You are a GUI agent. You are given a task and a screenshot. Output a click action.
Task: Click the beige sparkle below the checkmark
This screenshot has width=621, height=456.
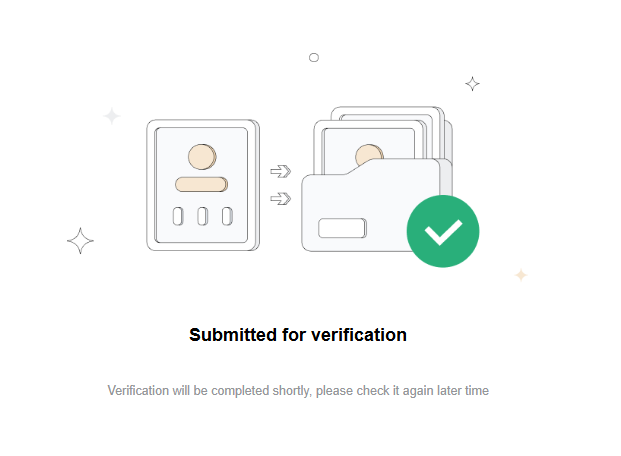tap(521, 275)
